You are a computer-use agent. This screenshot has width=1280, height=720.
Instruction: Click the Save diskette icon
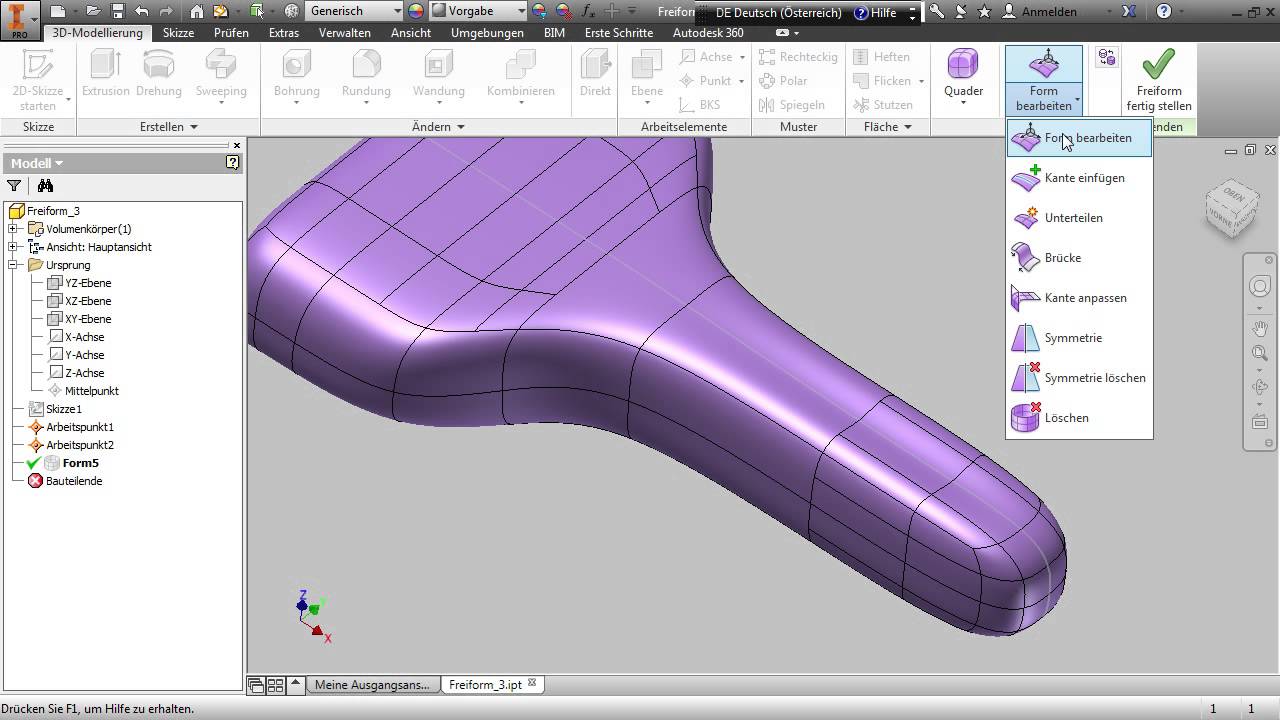click(118, 12)
